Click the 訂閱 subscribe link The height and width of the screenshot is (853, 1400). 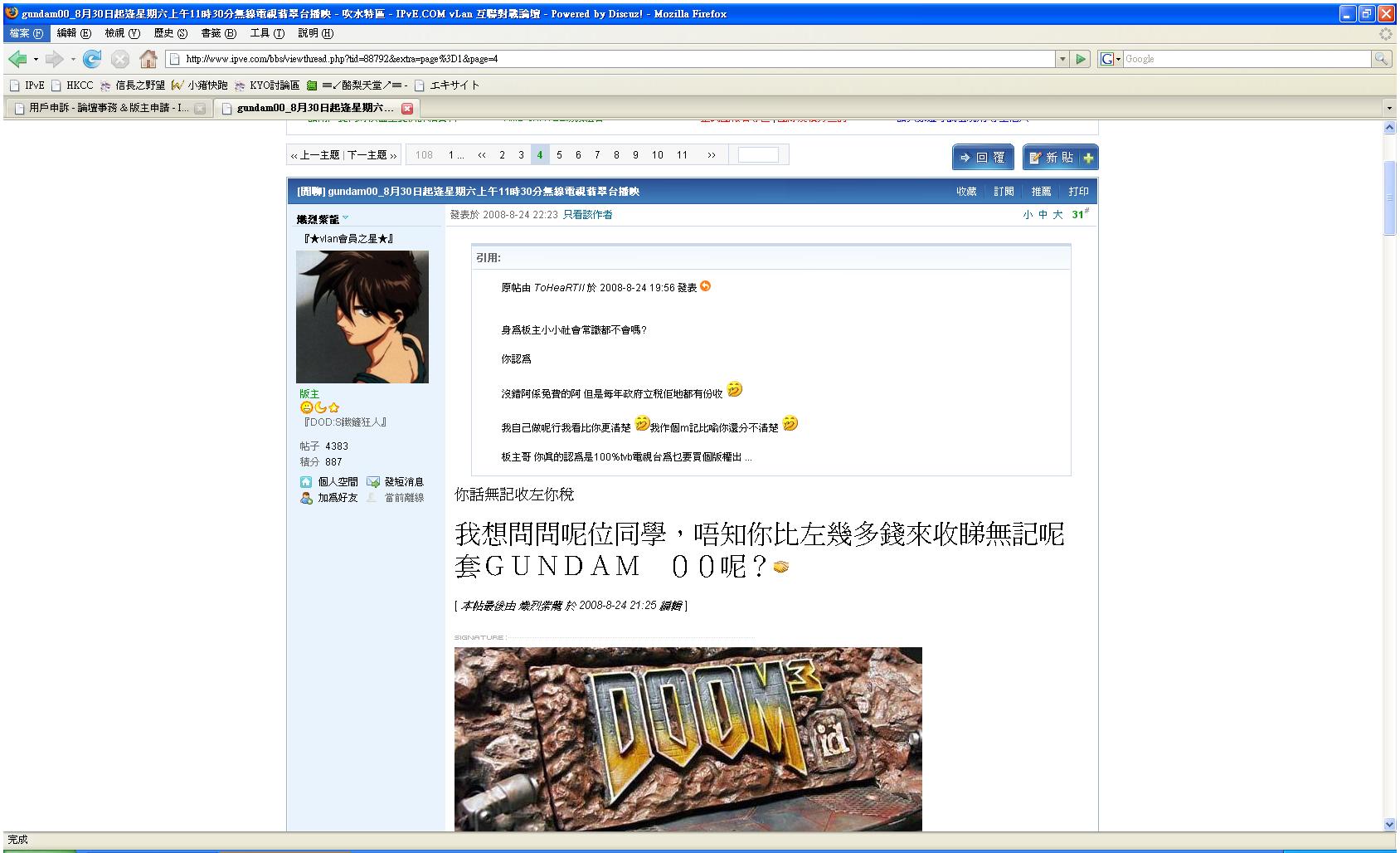tap(1004, 192)
